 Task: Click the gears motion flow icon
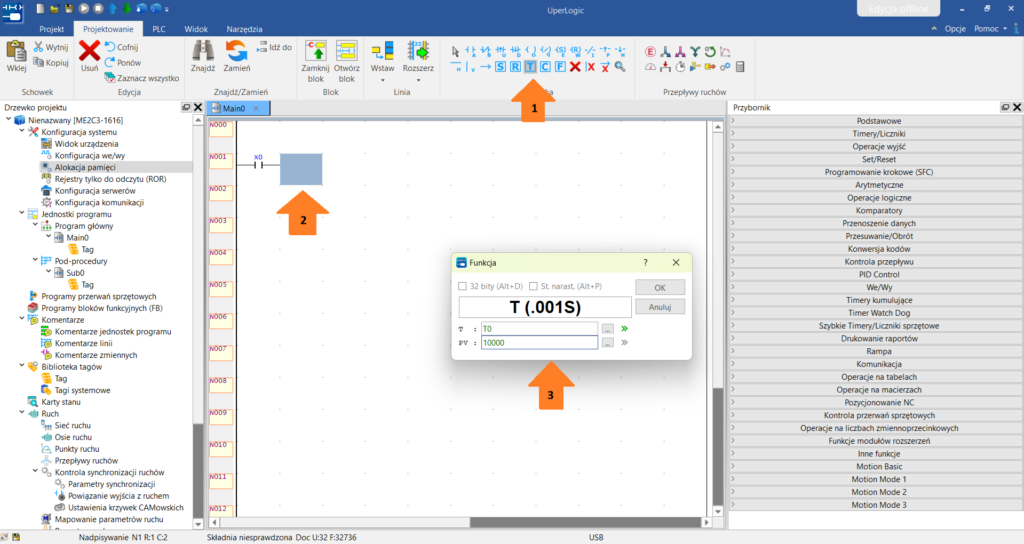point(725,67)
